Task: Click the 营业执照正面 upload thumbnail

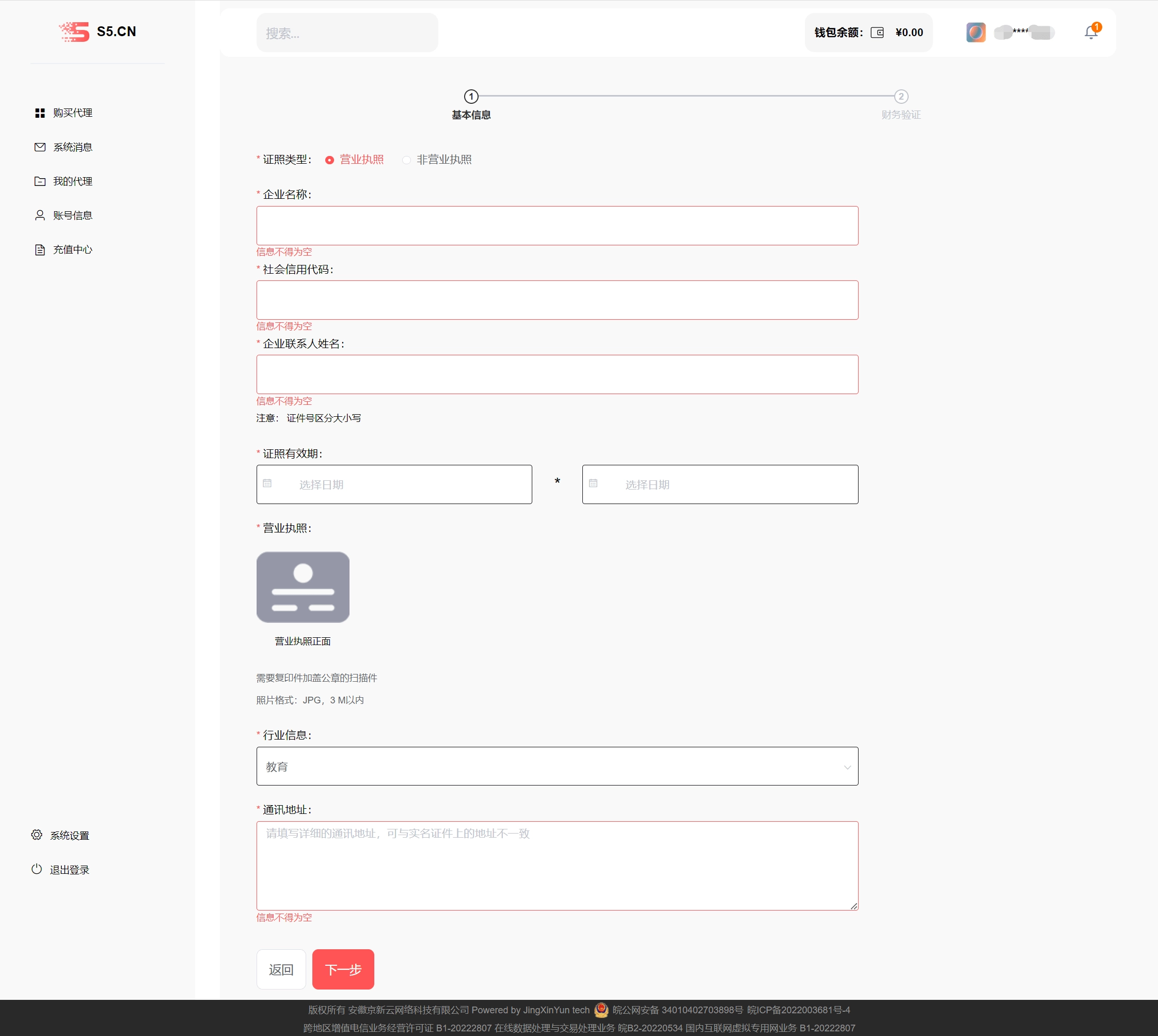Action: click(303, 587)
